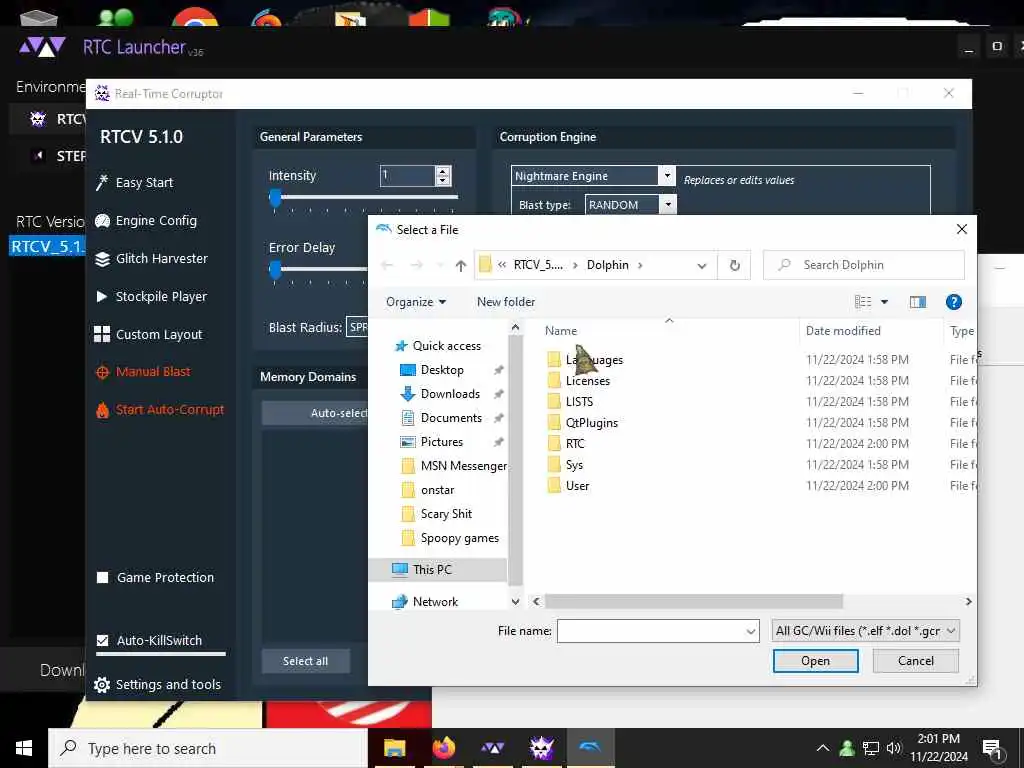Screen dimensions: 1024x768
Task: Click the file dialog help icon
Action: coord(953,302)
